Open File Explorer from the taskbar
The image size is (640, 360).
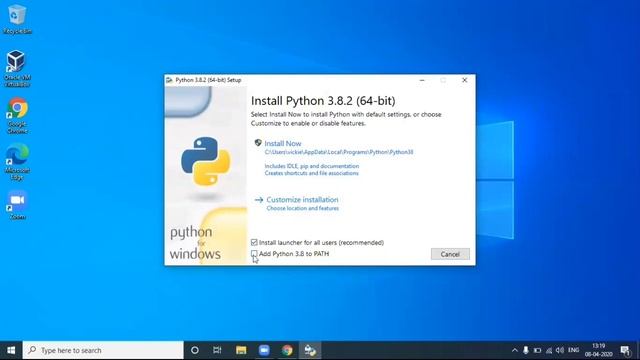pyautogui.click(x=241, y=350)
